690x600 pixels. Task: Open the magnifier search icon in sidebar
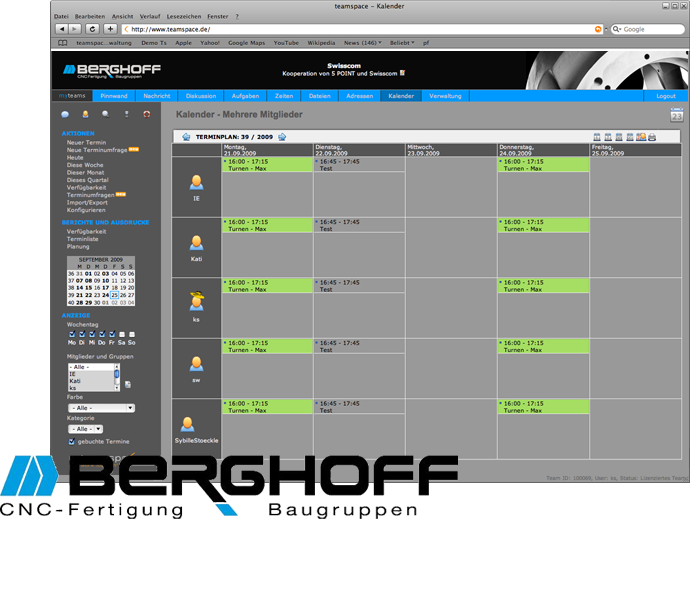click(x=106, y=114)
